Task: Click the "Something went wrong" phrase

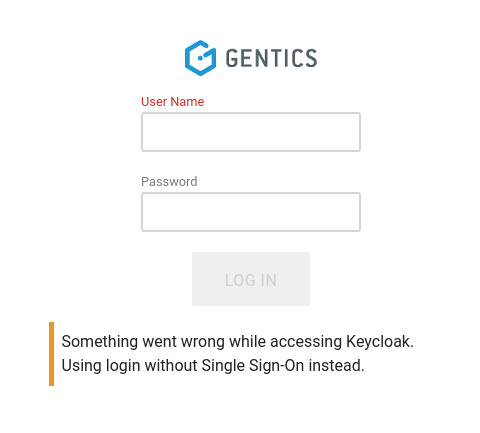Action: pyautogui.click(x=146, y=342)
